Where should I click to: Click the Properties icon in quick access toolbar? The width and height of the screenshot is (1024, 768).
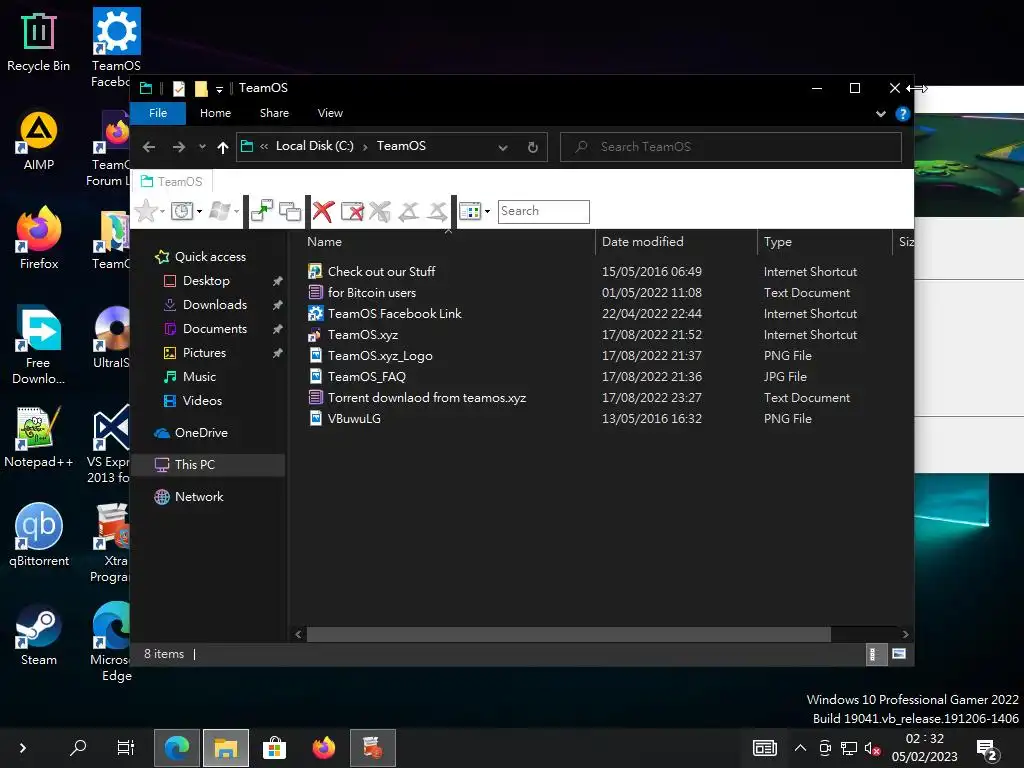pos(178,88)
